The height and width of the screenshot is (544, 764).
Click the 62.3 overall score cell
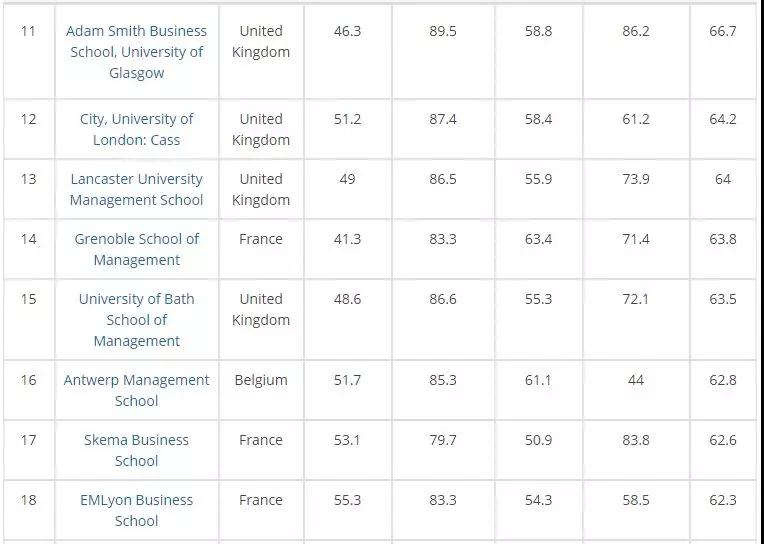coord(722,500)
